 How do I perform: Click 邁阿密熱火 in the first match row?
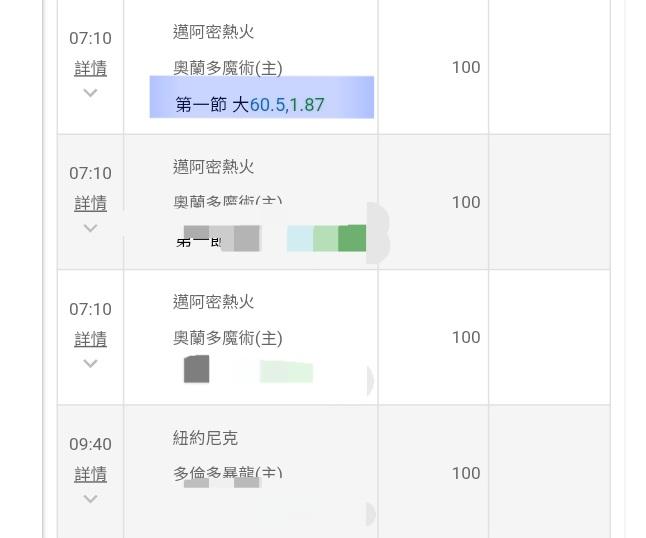point(213,32)
